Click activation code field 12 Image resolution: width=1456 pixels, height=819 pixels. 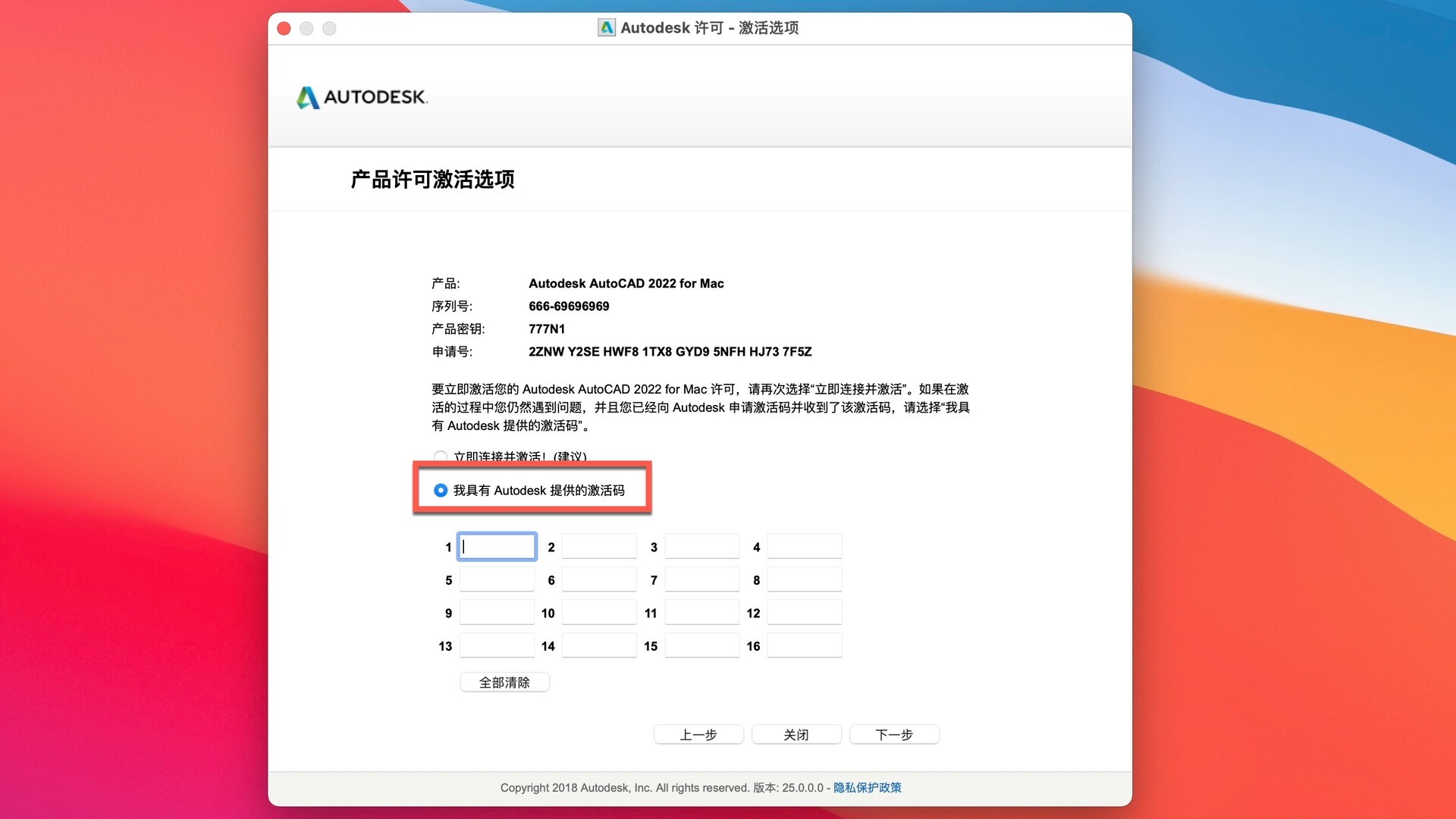pos(804,613)
